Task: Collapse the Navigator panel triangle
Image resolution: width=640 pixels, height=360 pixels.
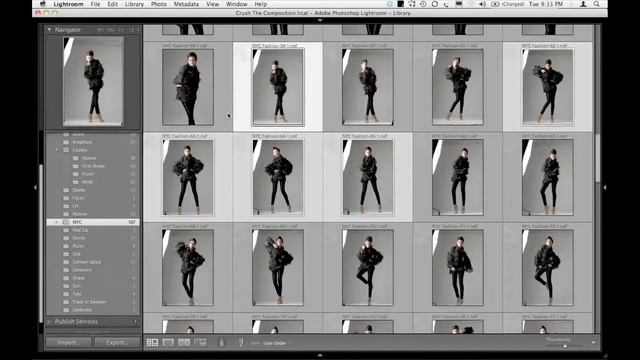Action: pos(49,30)
